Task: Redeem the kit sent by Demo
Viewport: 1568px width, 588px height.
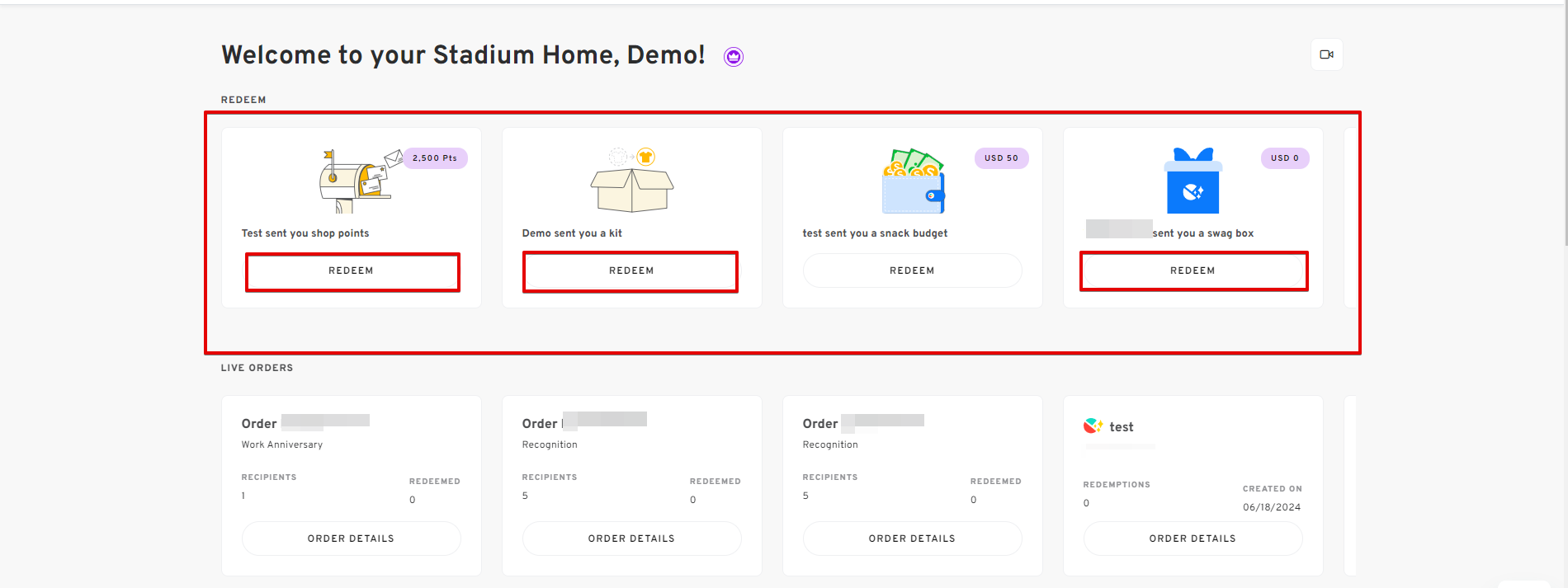Action: (x=631, y=270)
